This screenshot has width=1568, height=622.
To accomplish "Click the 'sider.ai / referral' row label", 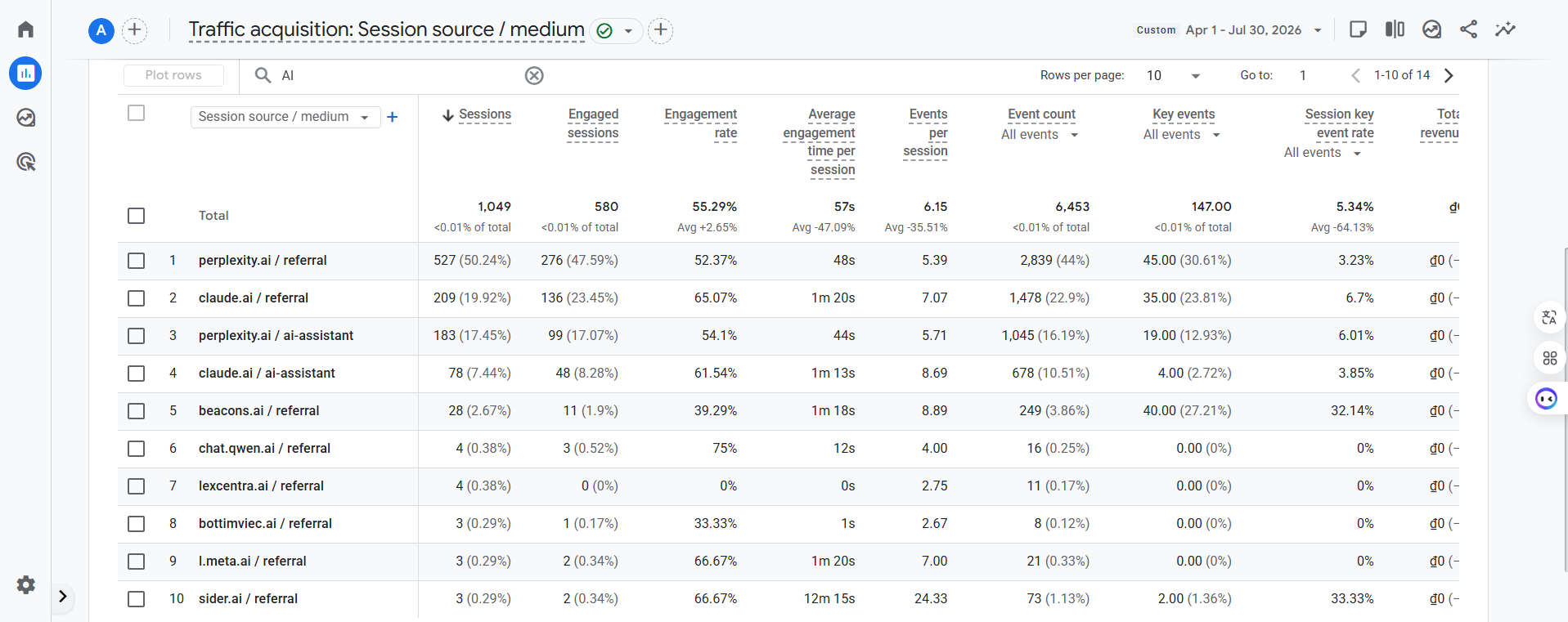I will 248,599.
